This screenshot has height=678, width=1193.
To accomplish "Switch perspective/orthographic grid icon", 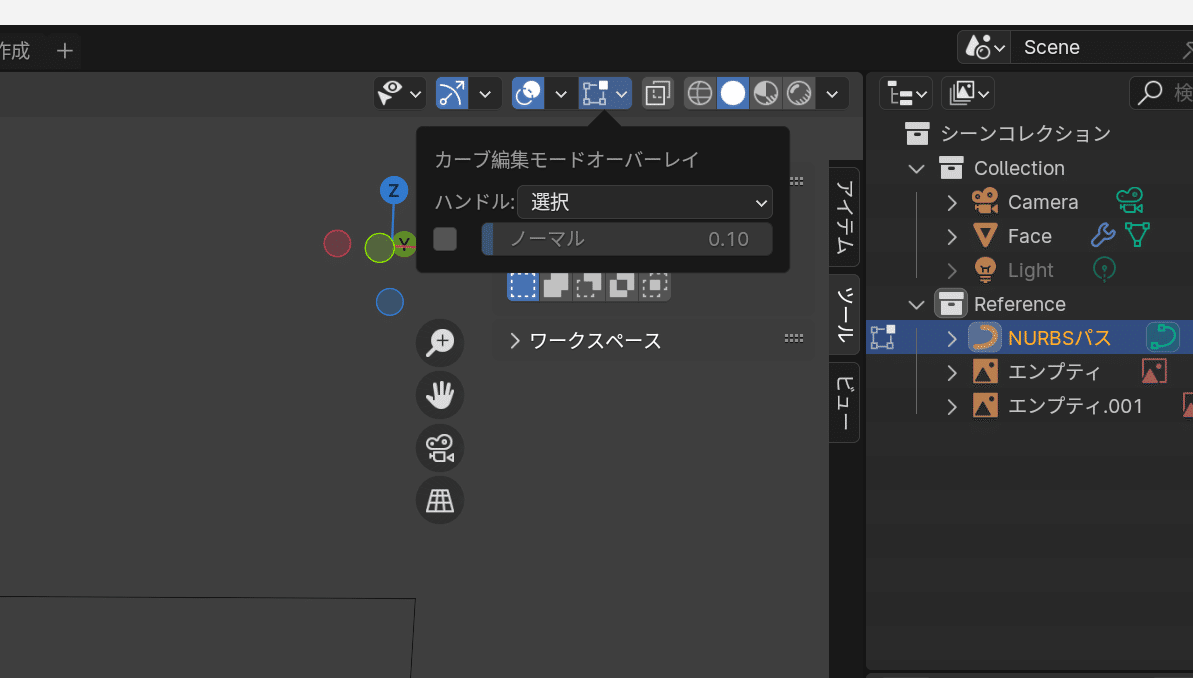I will (x=440, y=500).
